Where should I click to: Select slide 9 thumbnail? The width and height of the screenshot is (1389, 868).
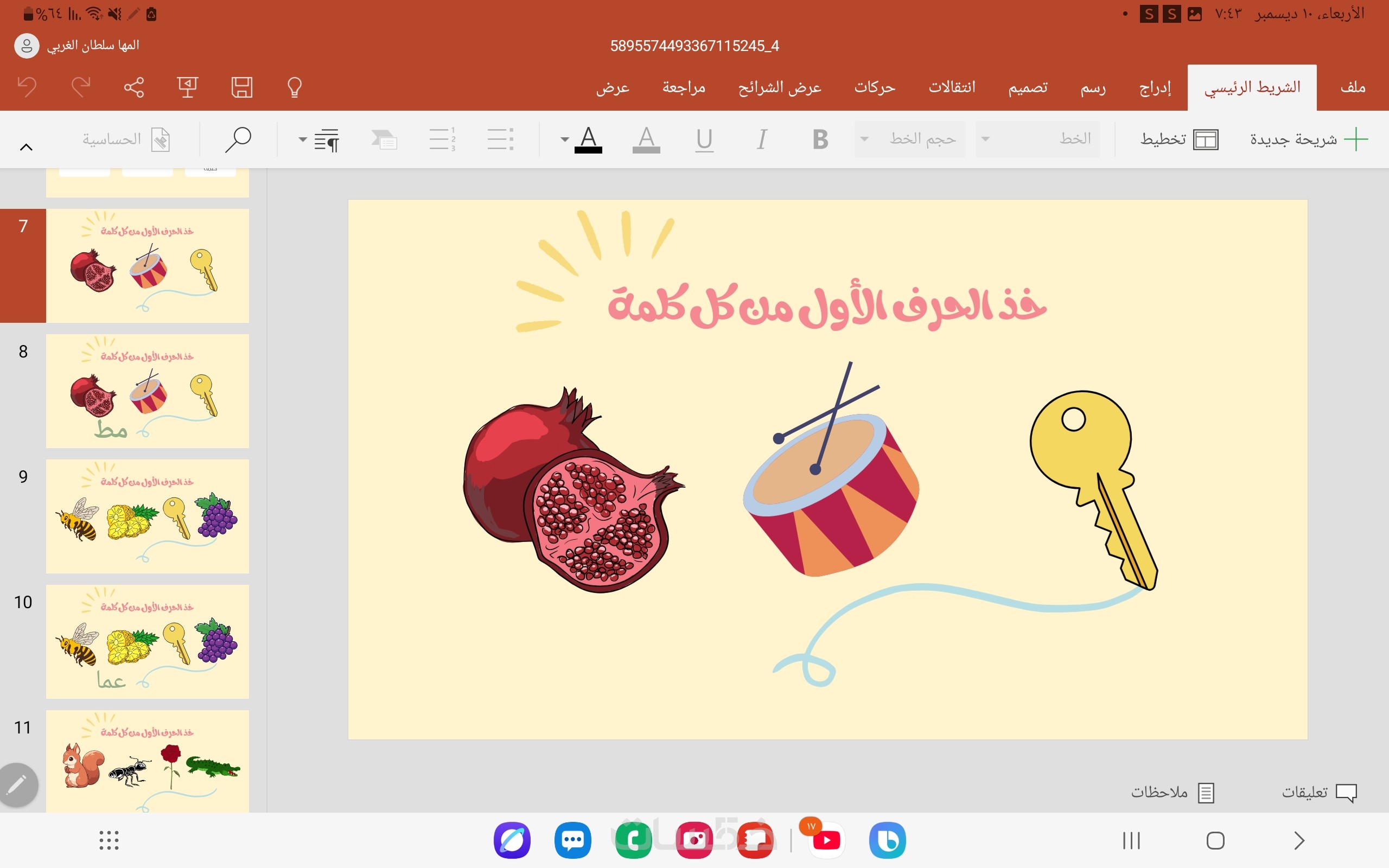coord(147,515)
